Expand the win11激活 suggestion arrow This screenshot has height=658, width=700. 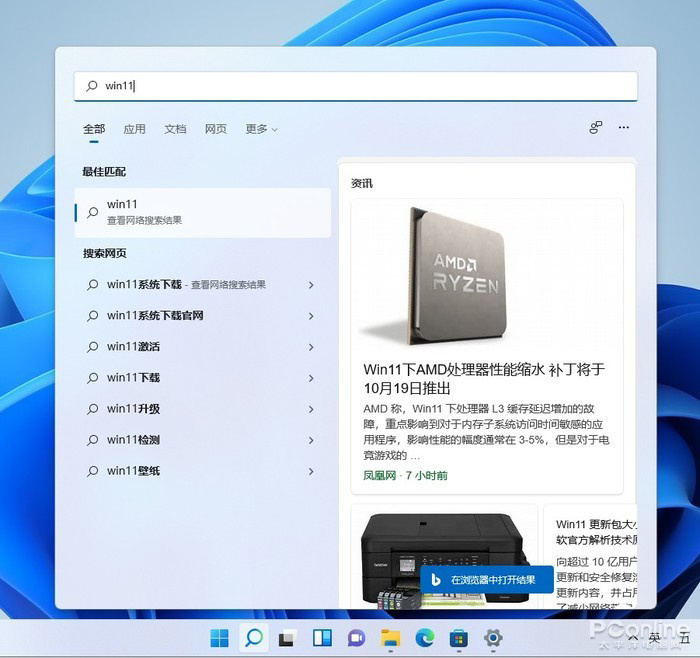click(x=311, y=347)
